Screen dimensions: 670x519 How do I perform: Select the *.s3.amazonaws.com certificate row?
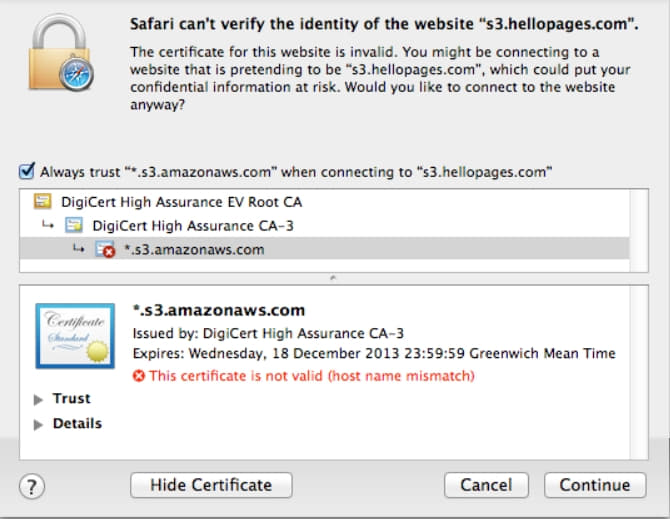(324, 249)
